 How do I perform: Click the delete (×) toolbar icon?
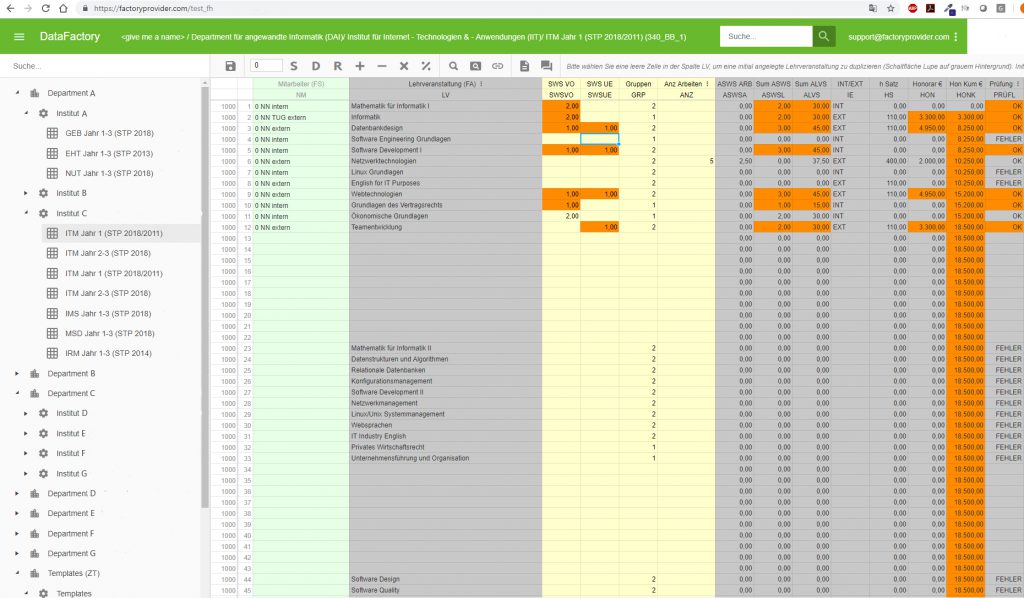tap(403, 66)
